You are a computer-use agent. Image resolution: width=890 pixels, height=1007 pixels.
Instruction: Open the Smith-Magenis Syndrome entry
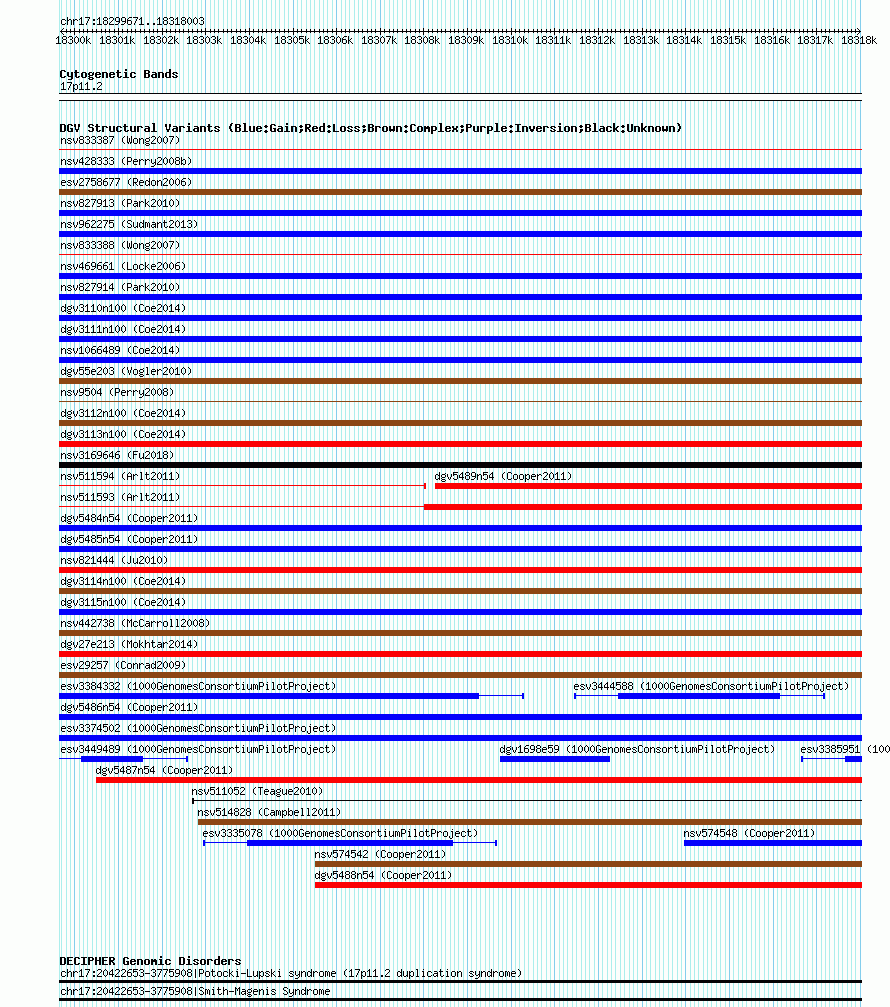point(195,992)
